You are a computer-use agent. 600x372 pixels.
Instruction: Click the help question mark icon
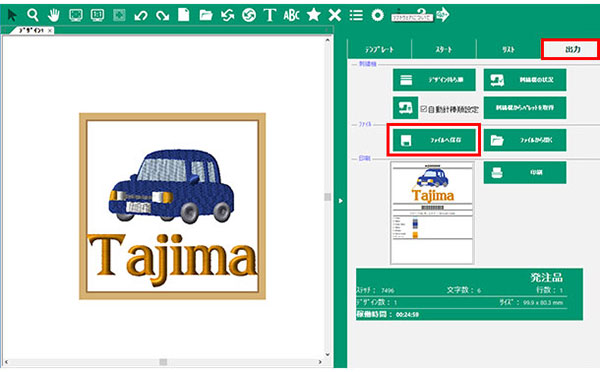pos(421,12)
